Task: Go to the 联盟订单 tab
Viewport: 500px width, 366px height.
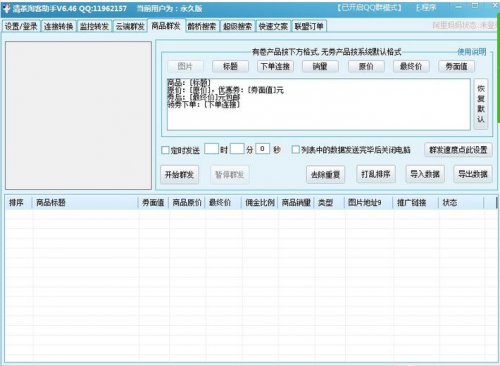Action: [309, 26]
